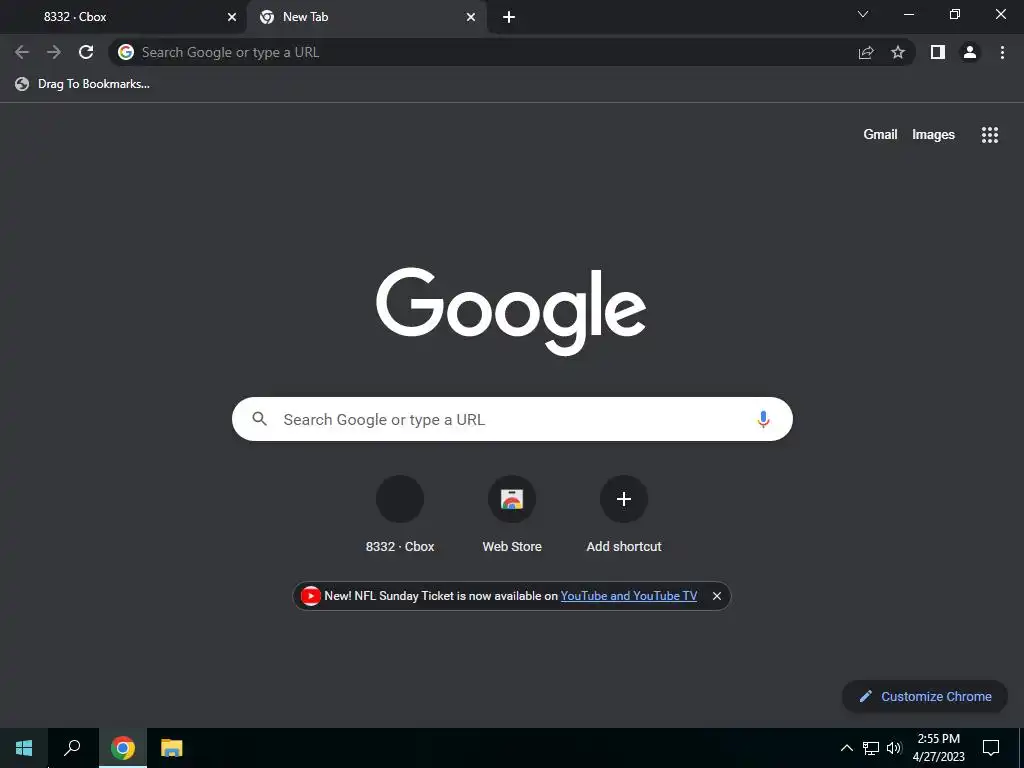Open the volume speaker tray icon
1024x768 pixels.
coord(894,748)
